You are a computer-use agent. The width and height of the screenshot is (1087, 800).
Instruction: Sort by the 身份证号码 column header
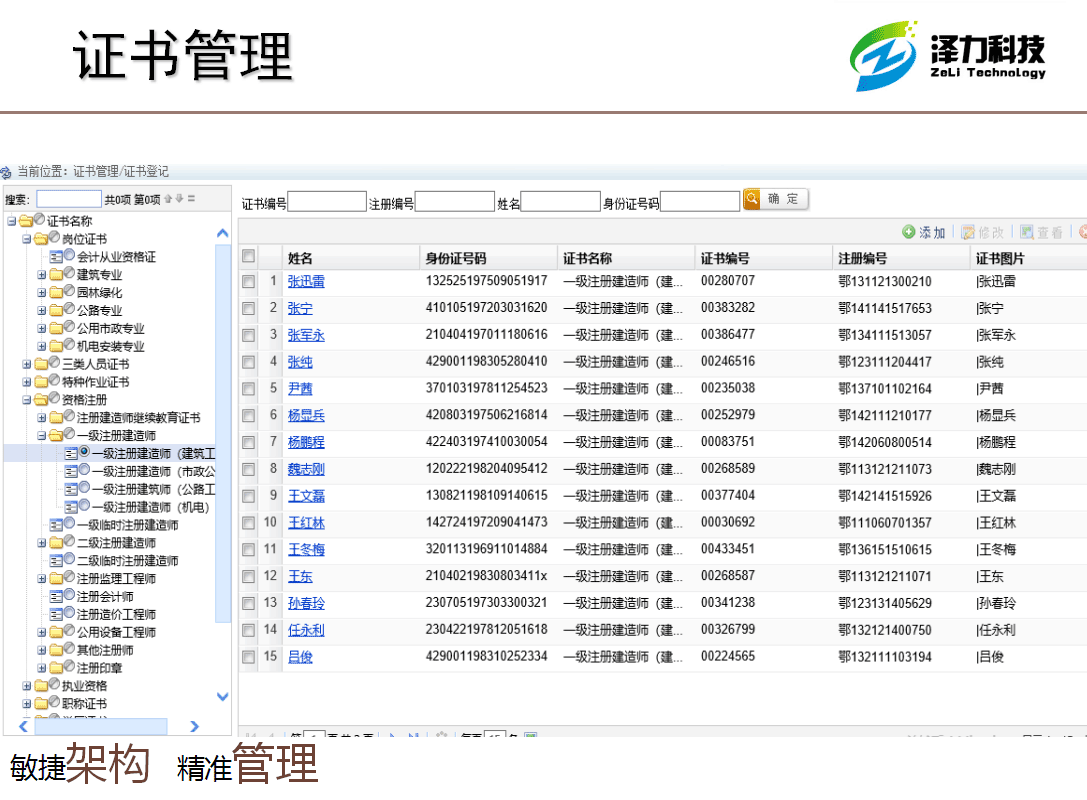pyautogui.click(x=455, y=258)
